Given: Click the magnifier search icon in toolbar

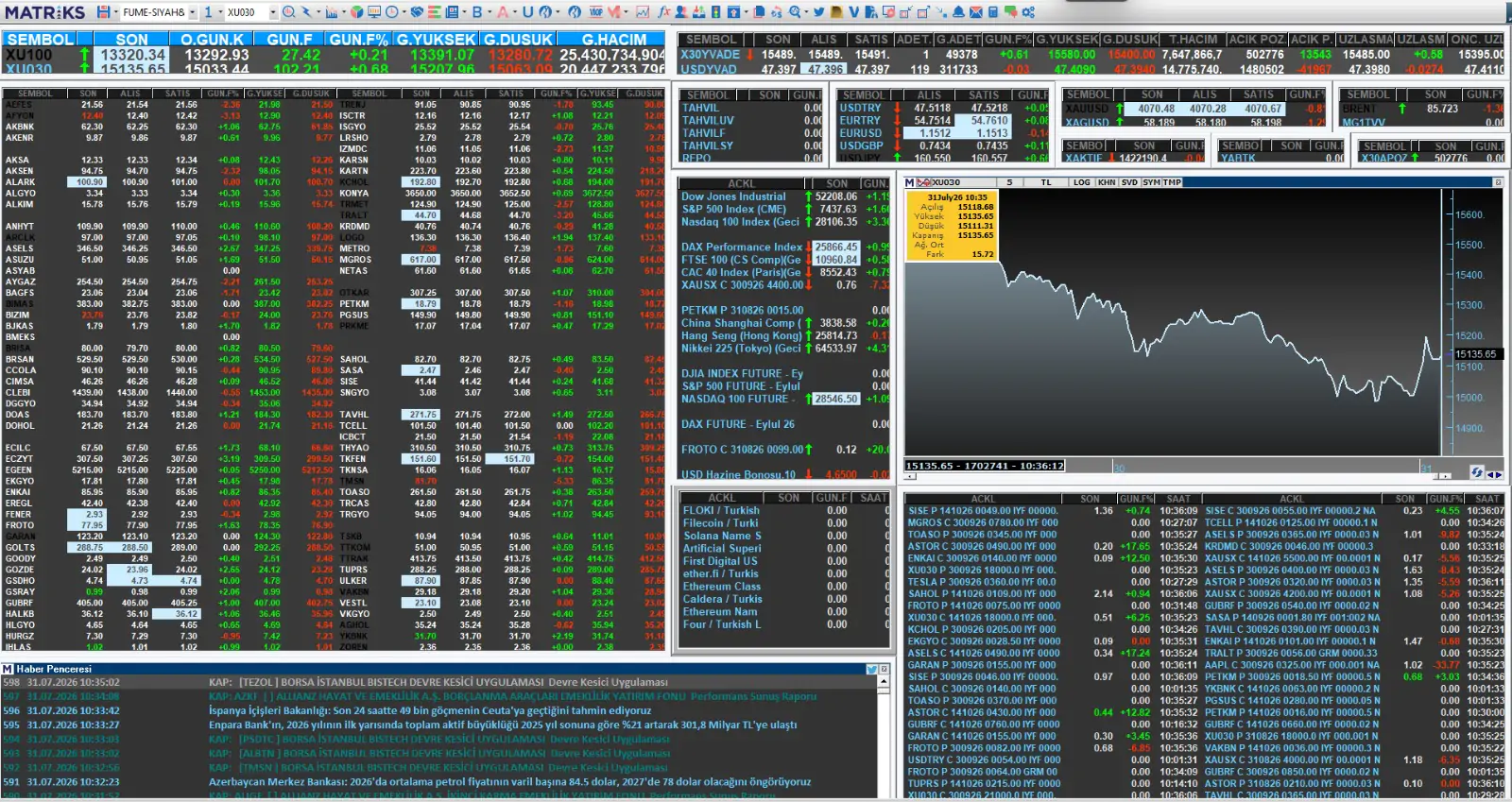Looking at the screenshot, I should click(x=288, y=12).
